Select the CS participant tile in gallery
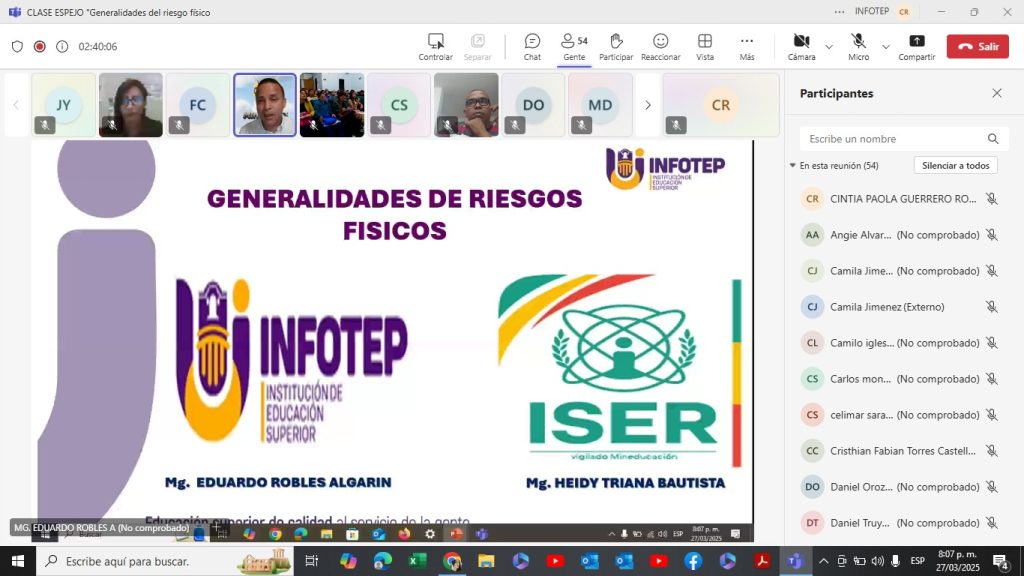The width and height of the screenshot is (1024, 576). [x=399, y=104]
